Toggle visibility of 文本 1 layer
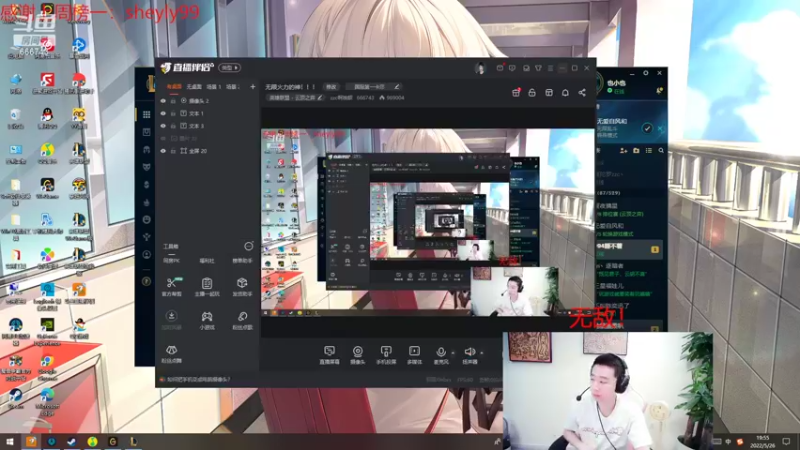Image resolution: width=800 pixels, height=450 pixels. pyautogui.click(x=163, y=113)
